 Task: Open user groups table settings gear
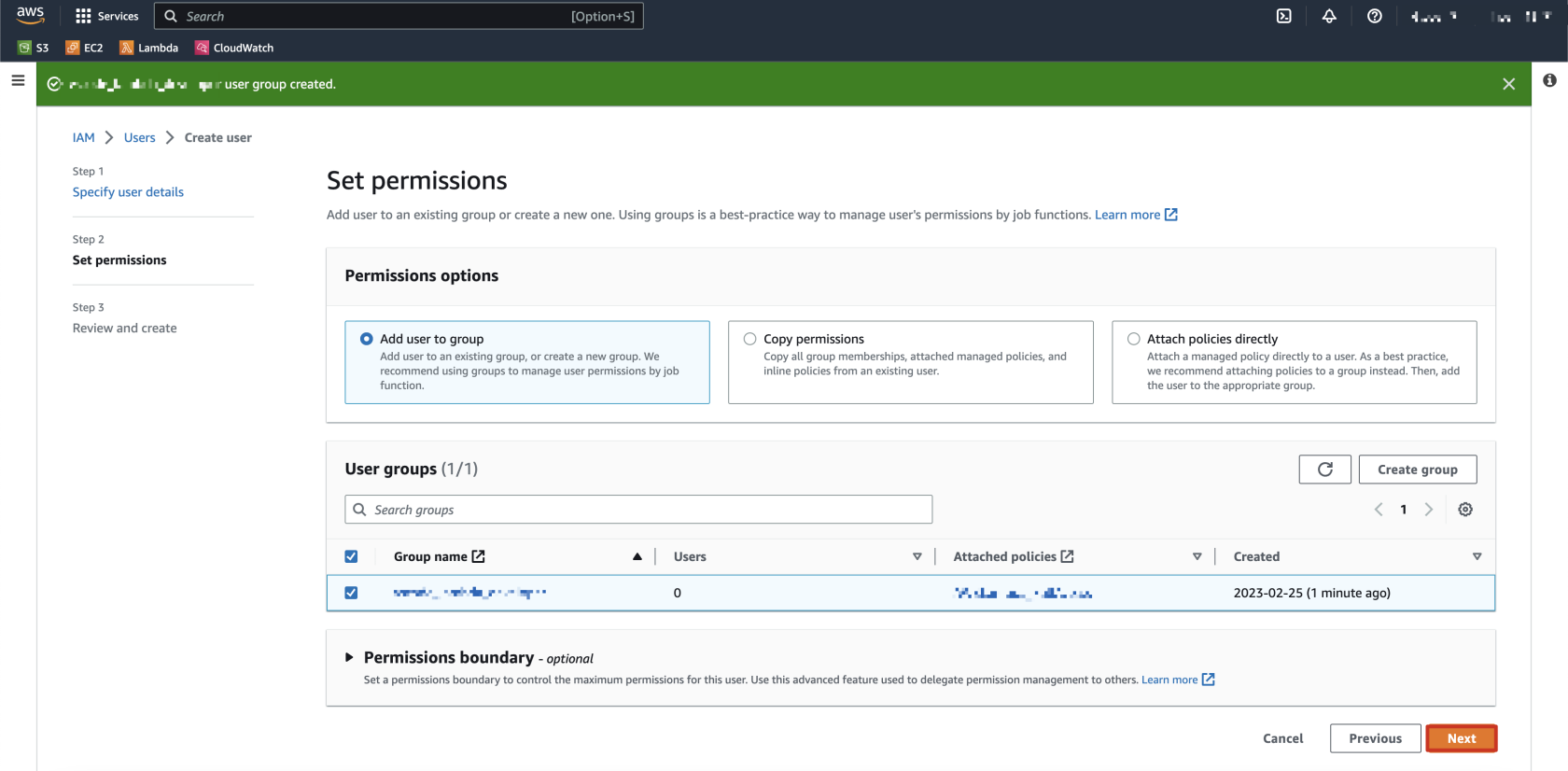point(1465,510)
